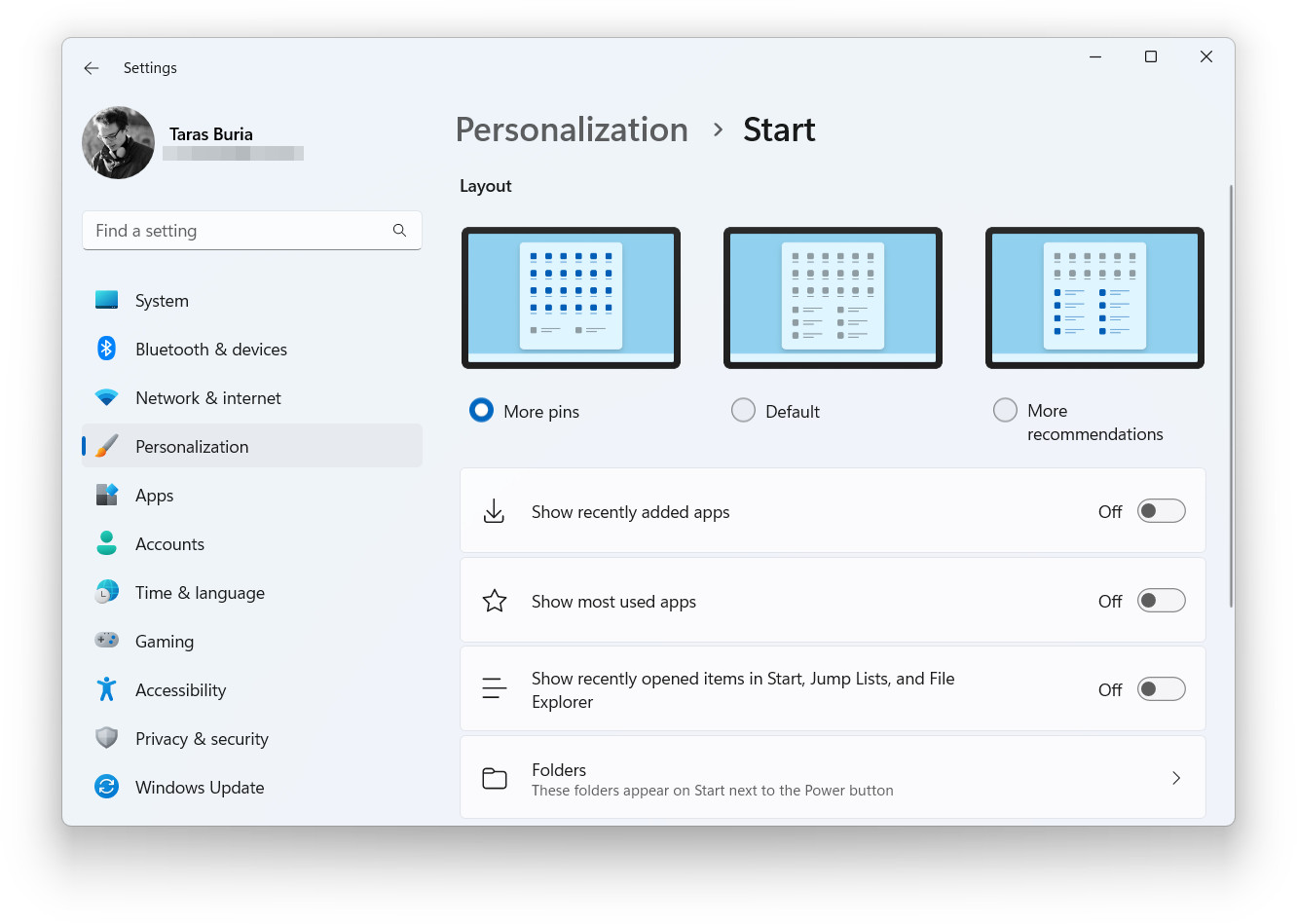Enable Show recently added apps
1297x924 pixels.
(1161, 510)
